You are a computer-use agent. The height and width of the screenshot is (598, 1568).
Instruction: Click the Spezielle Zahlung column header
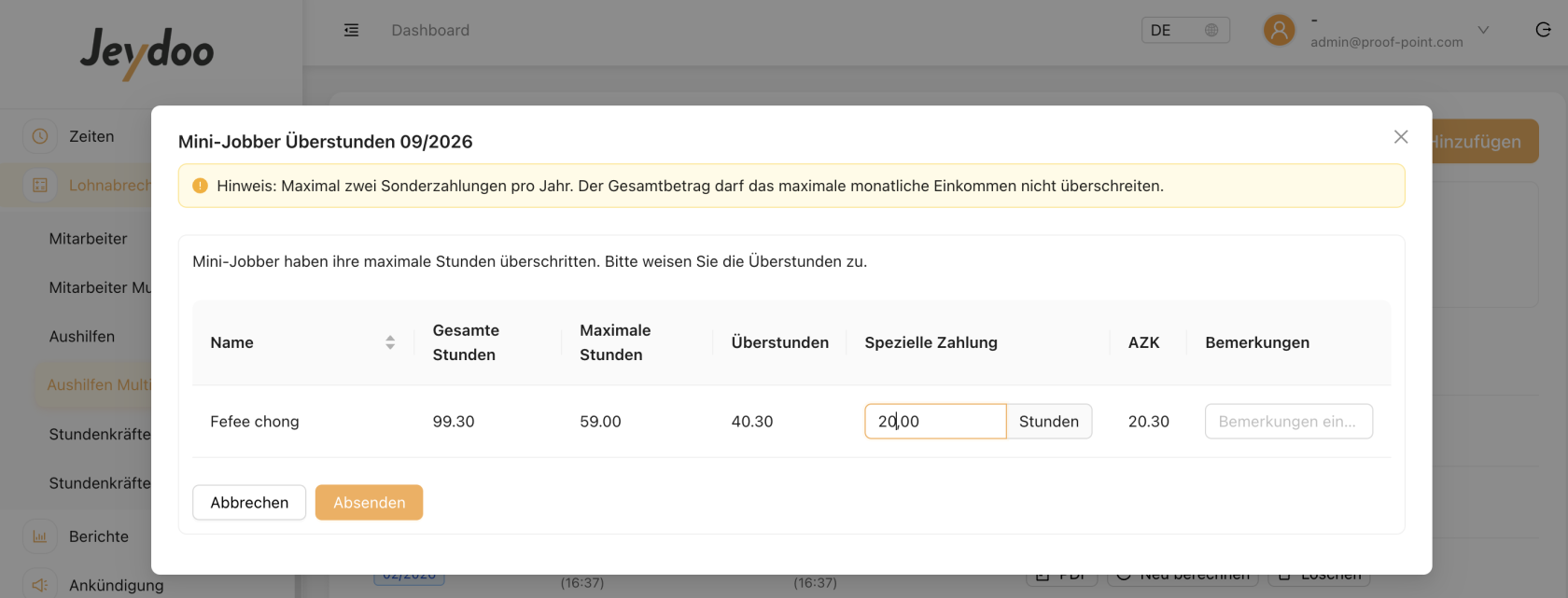[931, 342]
